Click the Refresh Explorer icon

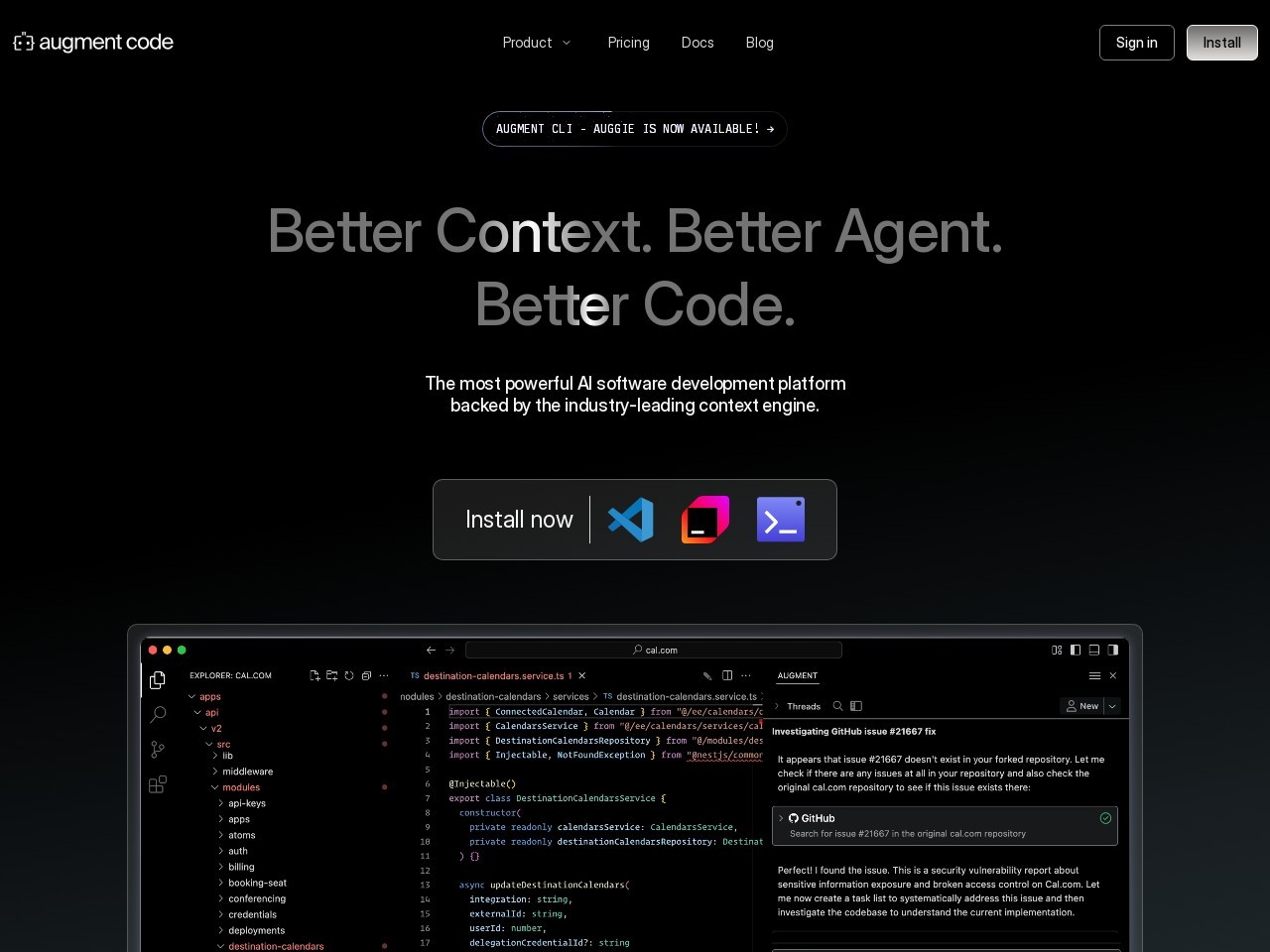tap(349, 675)
